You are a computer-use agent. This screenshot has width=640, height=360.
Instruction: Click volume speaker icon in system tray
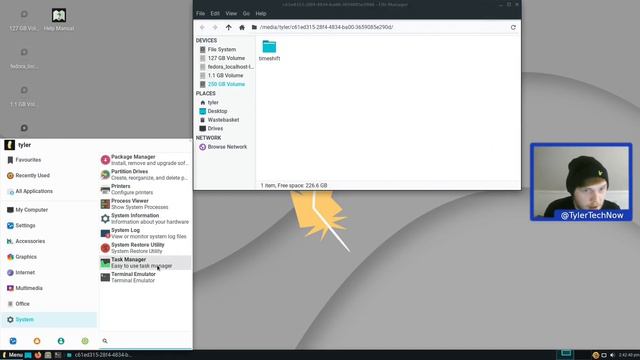[x=612, y=355]
